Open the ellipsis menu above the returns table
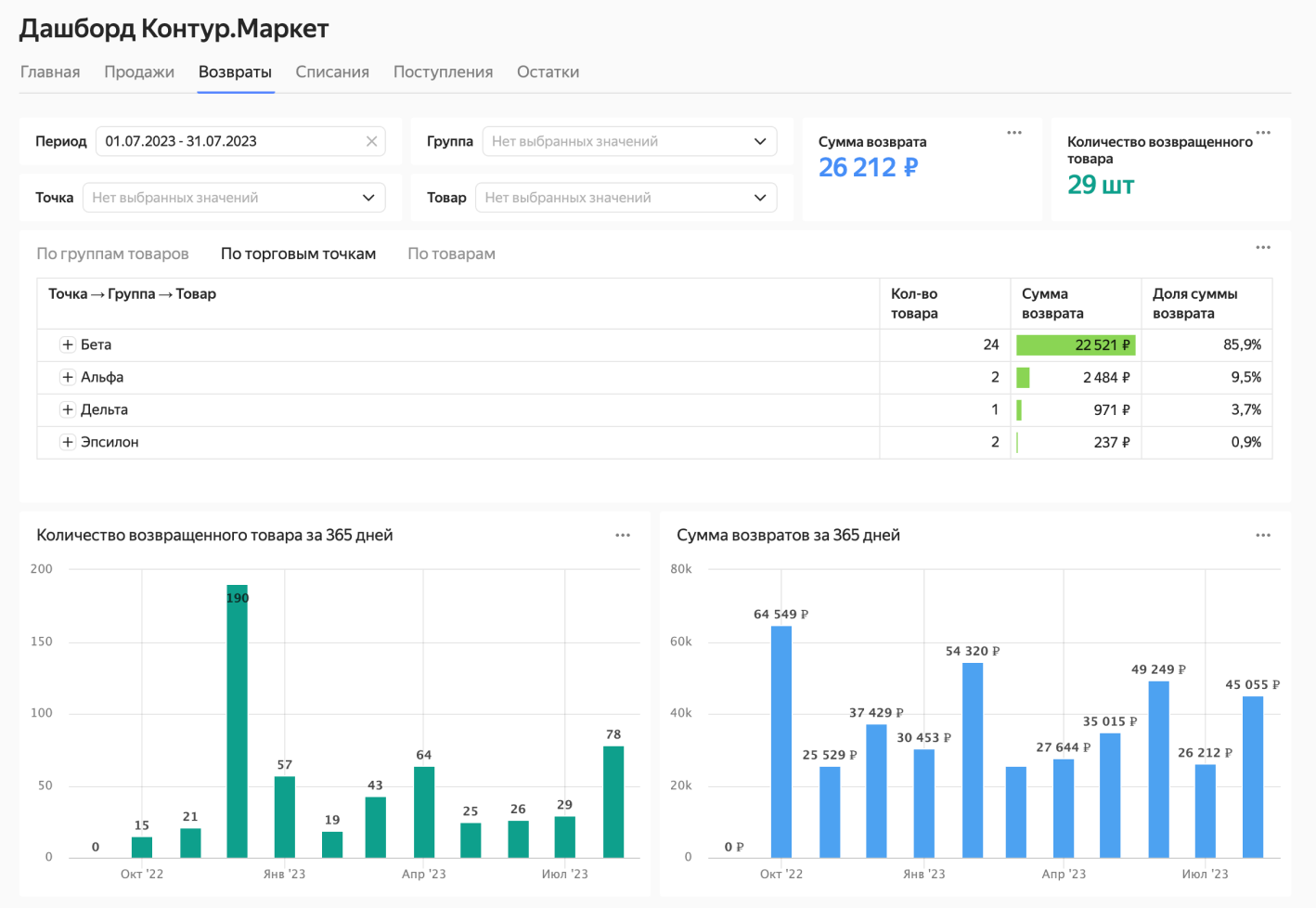The height and width of the screenshot is (908, 1316). [x=1263, y=247]
